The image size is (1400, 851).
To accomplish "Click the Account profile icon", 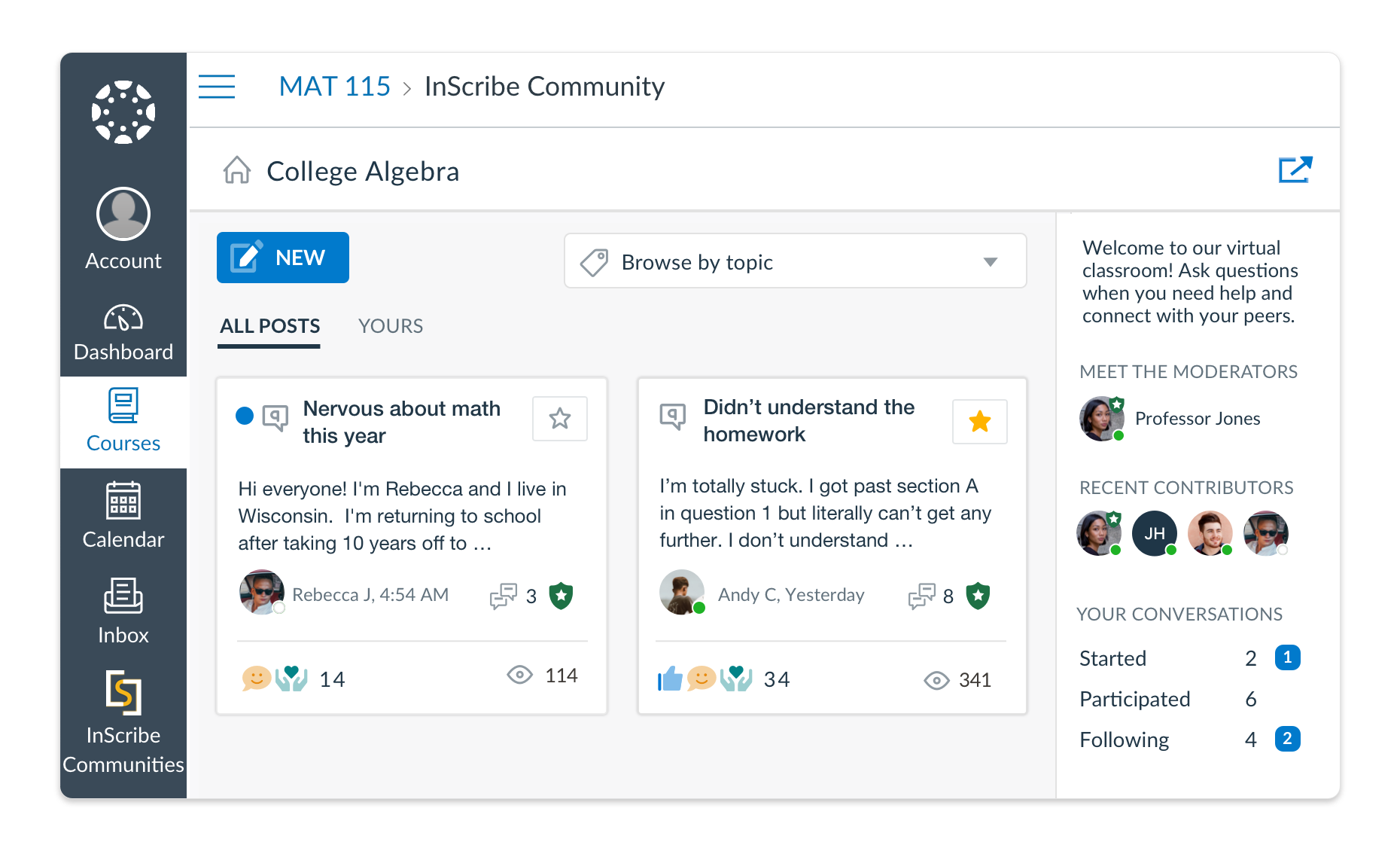I will click(122, 214).
